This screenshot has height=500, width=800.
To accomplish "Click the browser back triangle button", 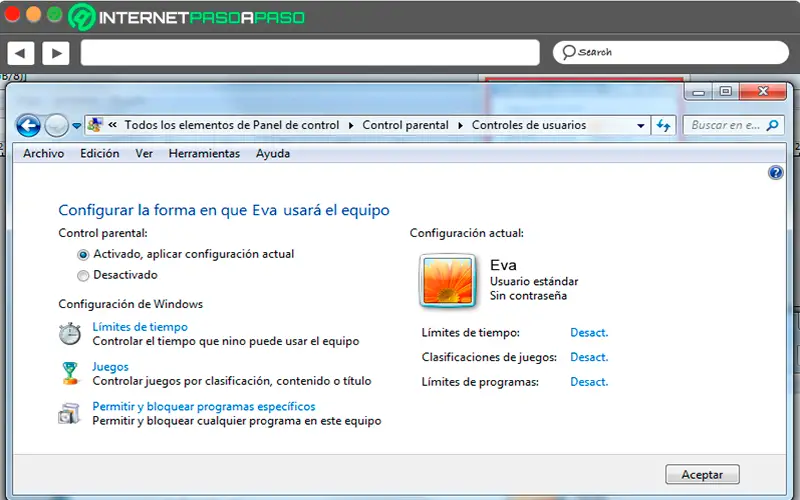I will tap(21, 53).
